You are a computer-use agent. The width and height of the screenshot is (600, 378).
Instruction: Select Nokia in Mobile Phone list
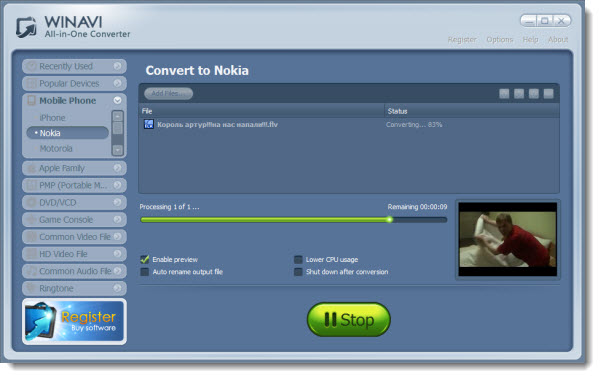(68, 133)
